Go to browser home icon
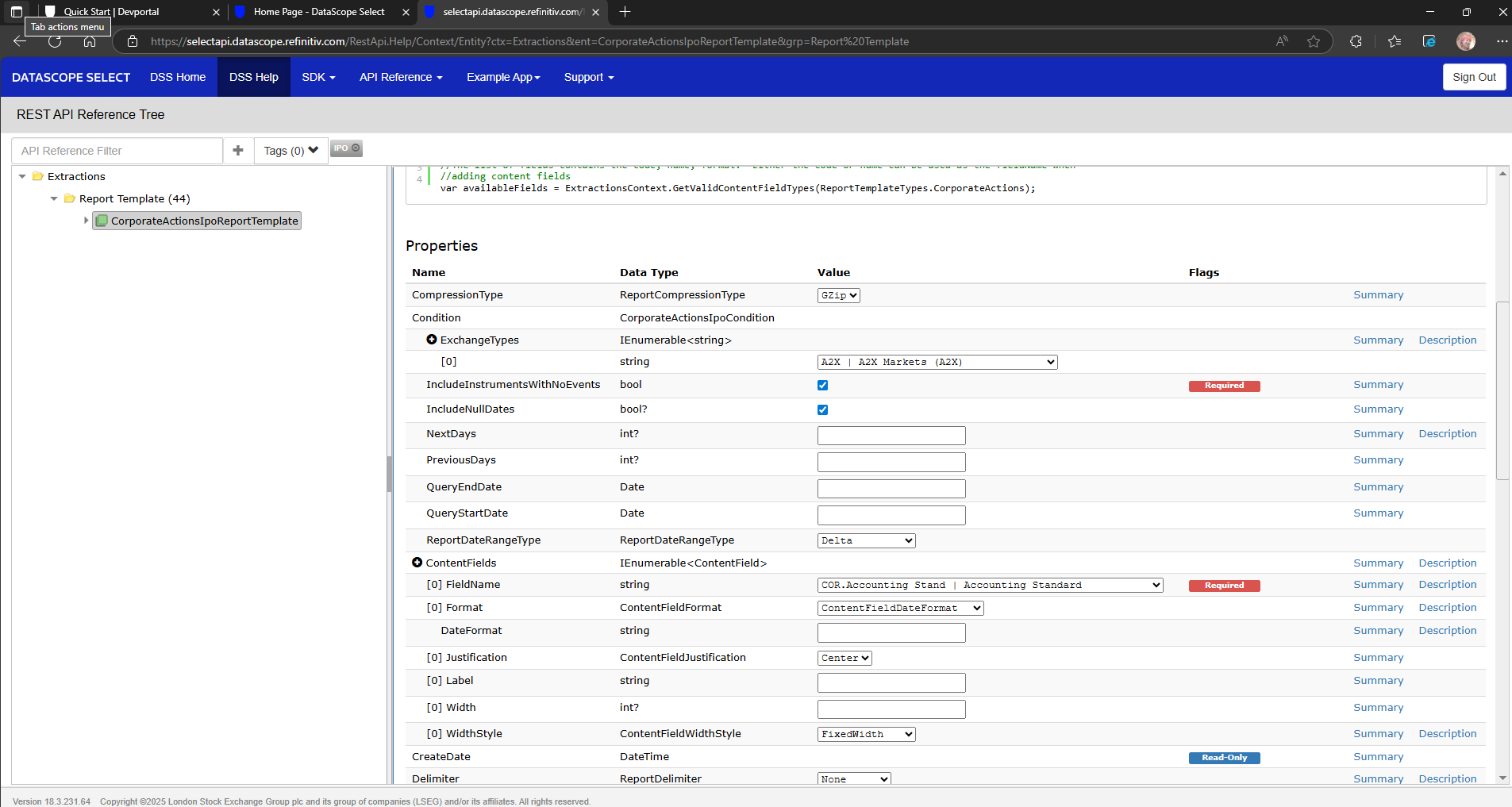 [90, 41]
